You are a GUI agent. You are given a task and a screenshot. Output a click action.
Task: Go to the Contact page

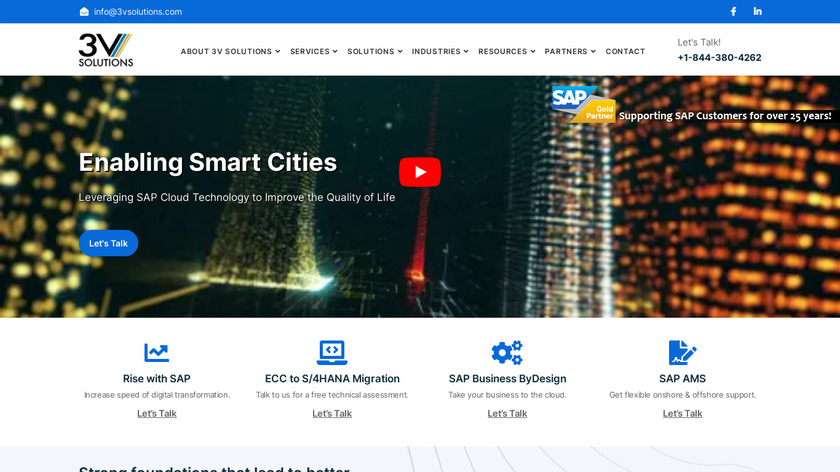pos(625,51)
